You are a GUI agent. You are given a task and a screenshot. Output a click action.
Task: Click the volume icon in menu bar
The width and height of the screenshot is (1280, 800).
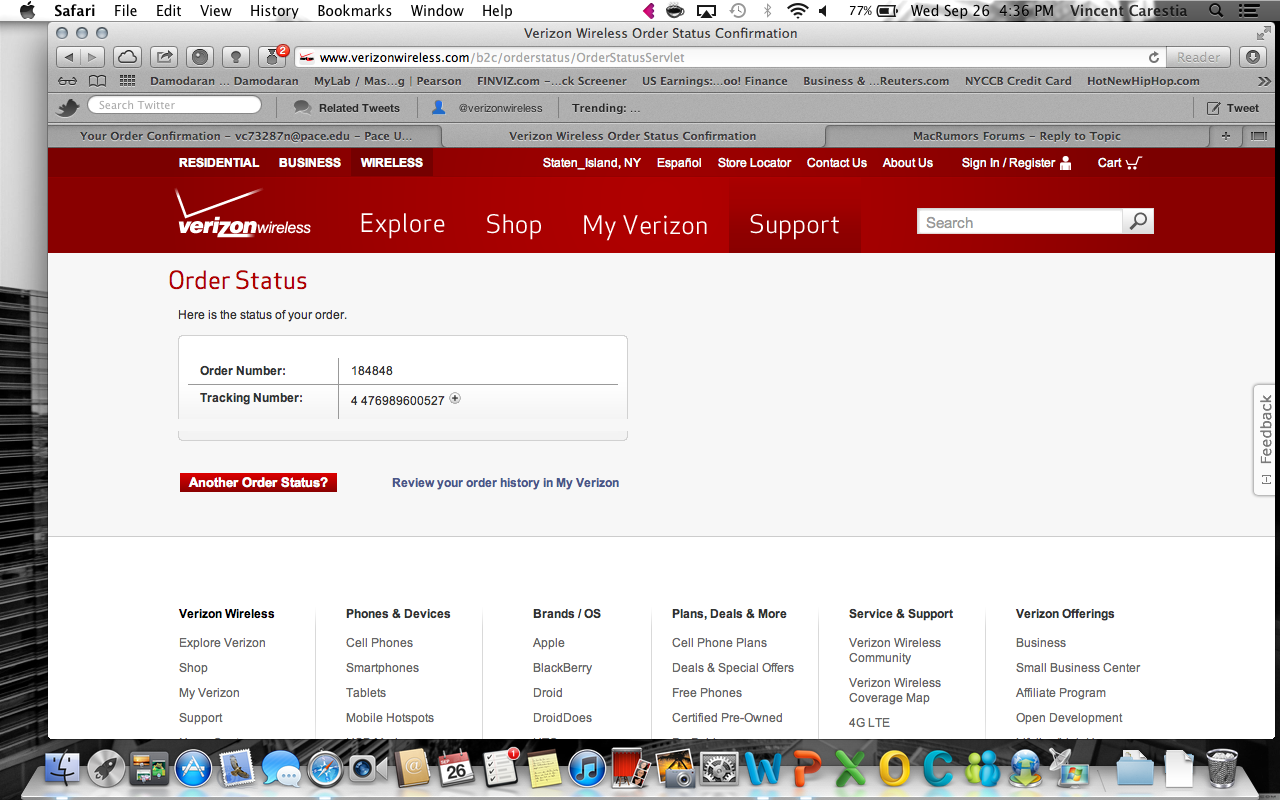[x=823, y=11]
